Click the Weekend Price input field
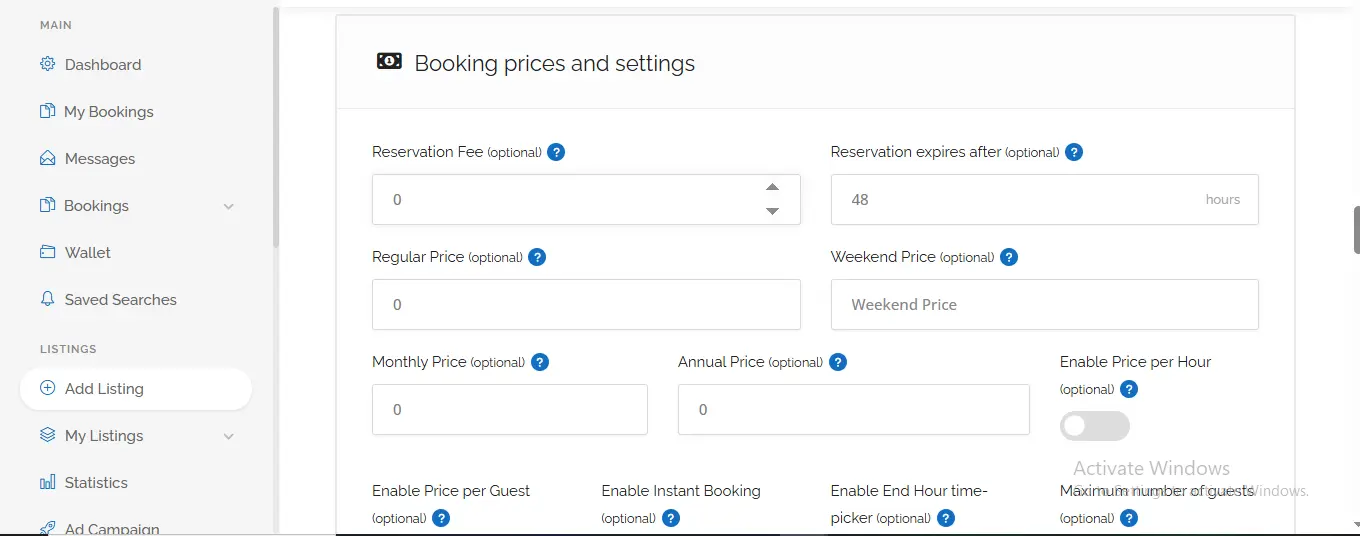This screenshot has height=536, width=1360. pyautogui.click(x=1044, y=304)
